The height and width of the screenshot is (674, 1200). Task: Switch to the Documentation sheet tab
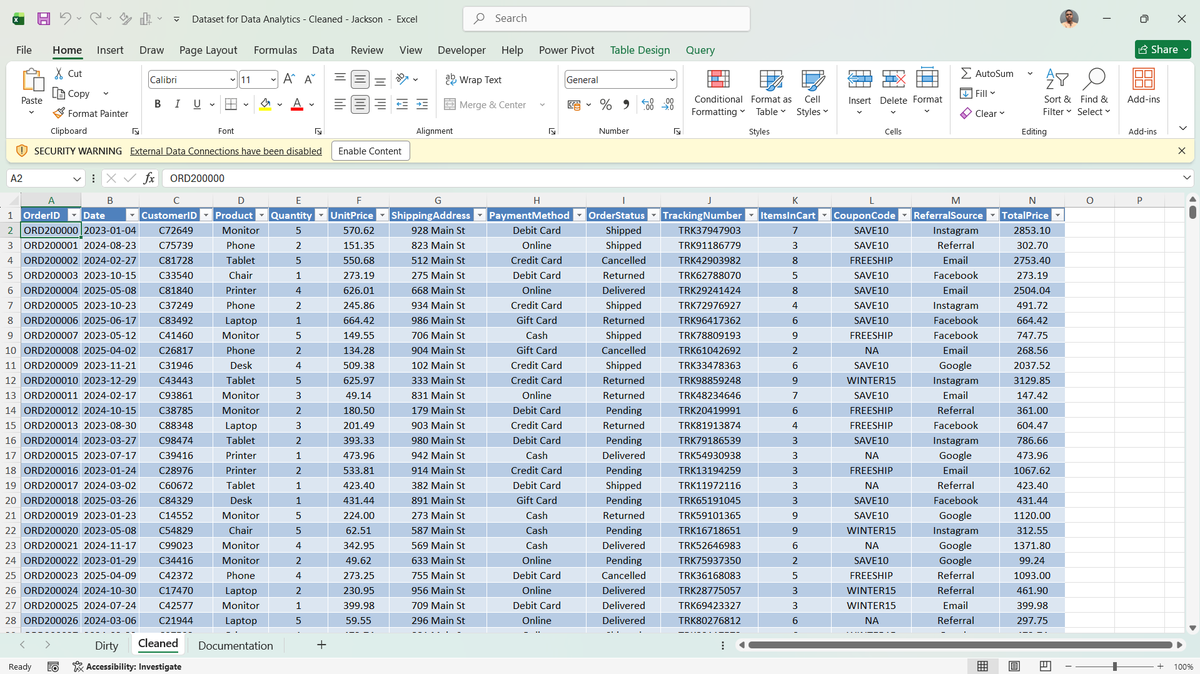[235, 646]
